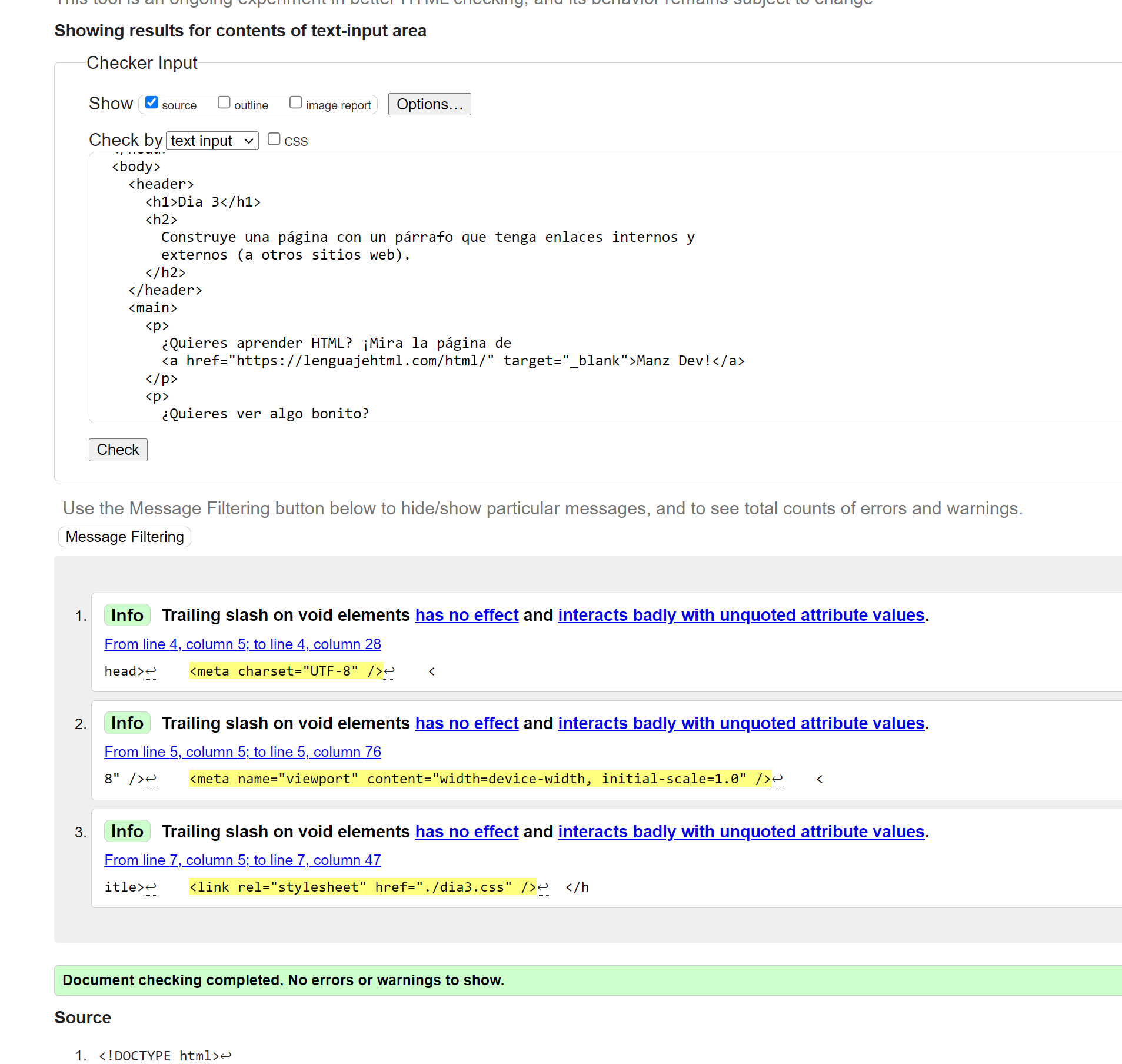Open third 'interacts badly with unquoted attribute values' link
Image resolution: width=1122 pixels, height=1064 pixels.
(x=741, y=832)
